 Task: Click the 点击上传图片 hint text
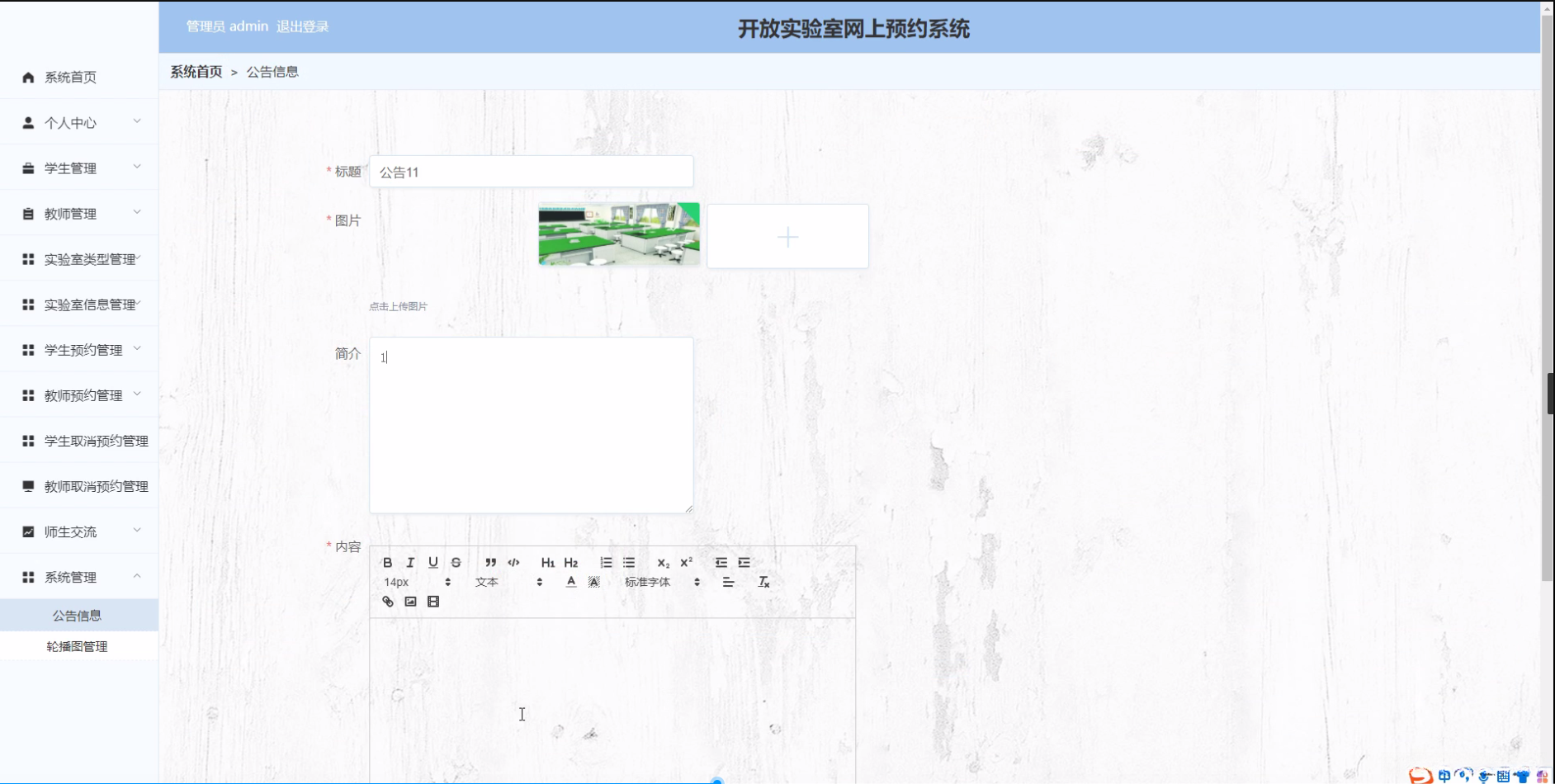[398, 306]
